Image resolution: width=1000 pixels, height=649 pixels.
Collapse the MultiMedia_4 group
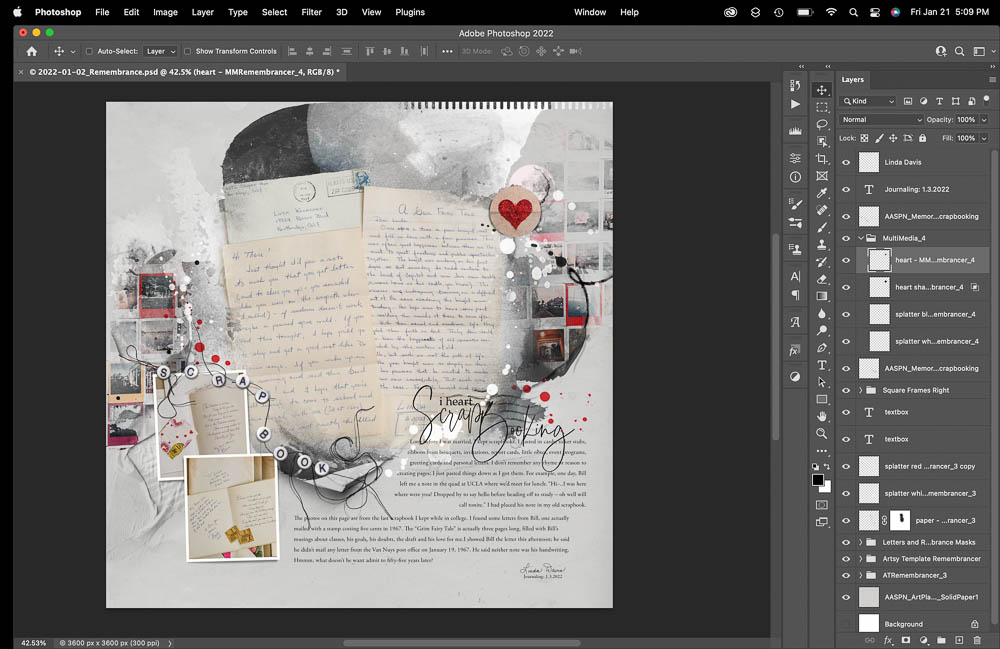click(x=860, y=238)
